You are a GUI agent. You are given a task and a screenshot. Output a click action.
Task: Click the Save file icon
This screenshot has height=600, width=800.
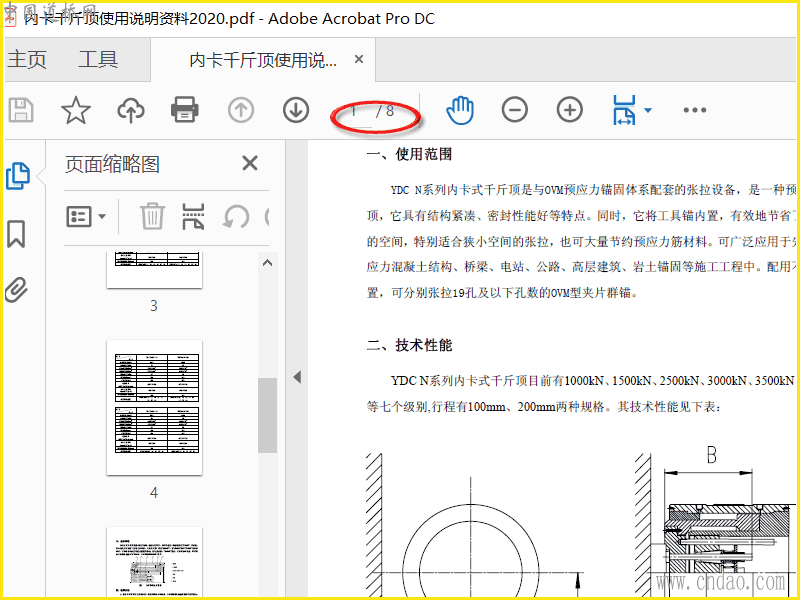[21, 110]
